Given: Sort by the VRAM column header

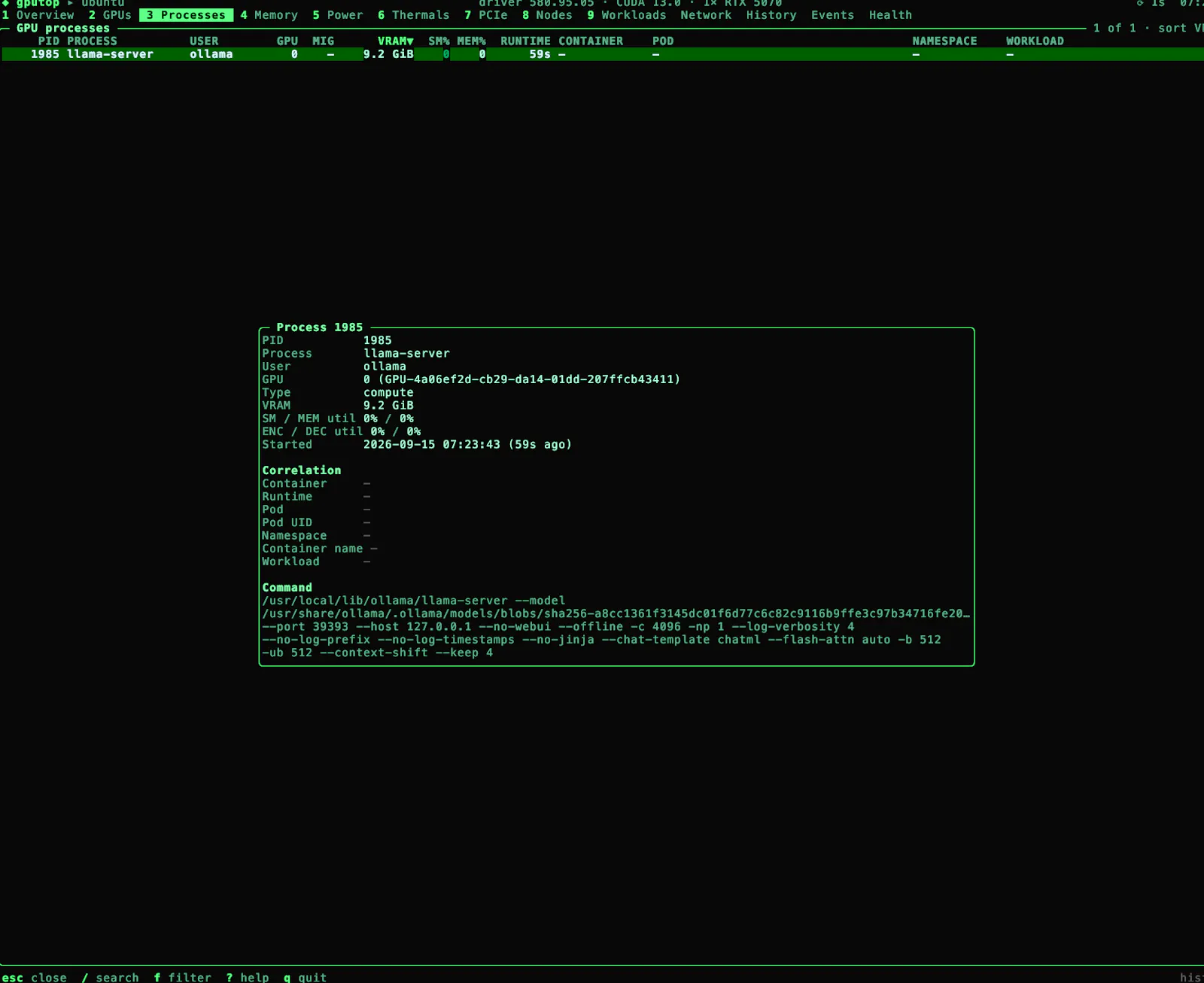Looking at the screenshot, I should coord(396,41).
